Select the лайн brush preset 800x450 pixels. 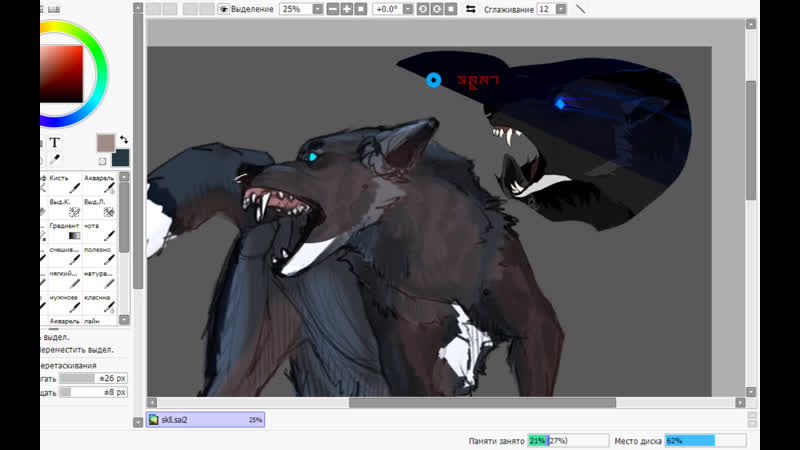[99, 321]
